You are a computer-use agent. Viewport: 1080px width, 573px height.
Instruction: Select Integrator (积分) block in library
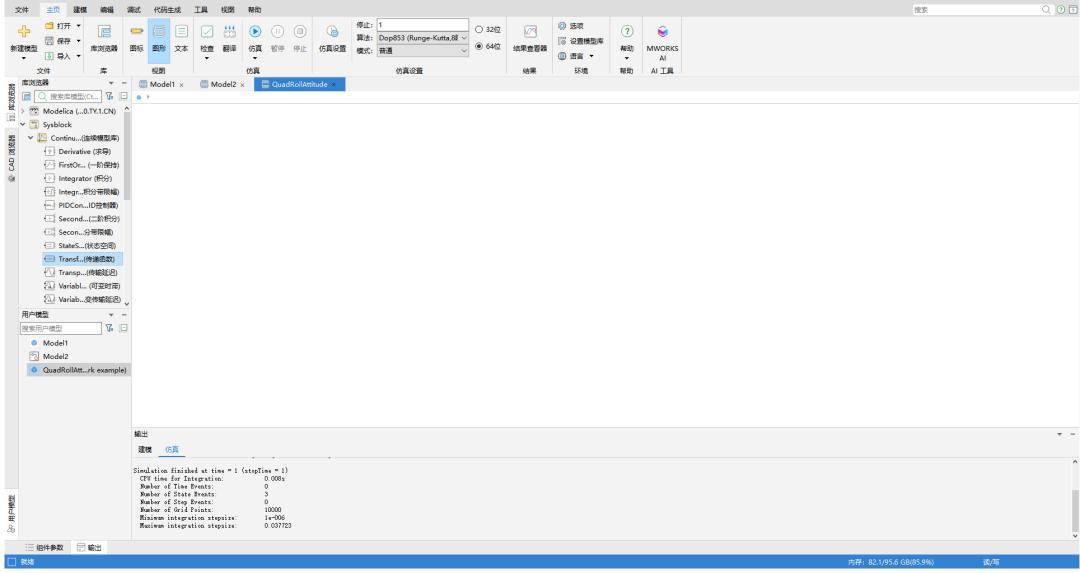click(78, 178)
